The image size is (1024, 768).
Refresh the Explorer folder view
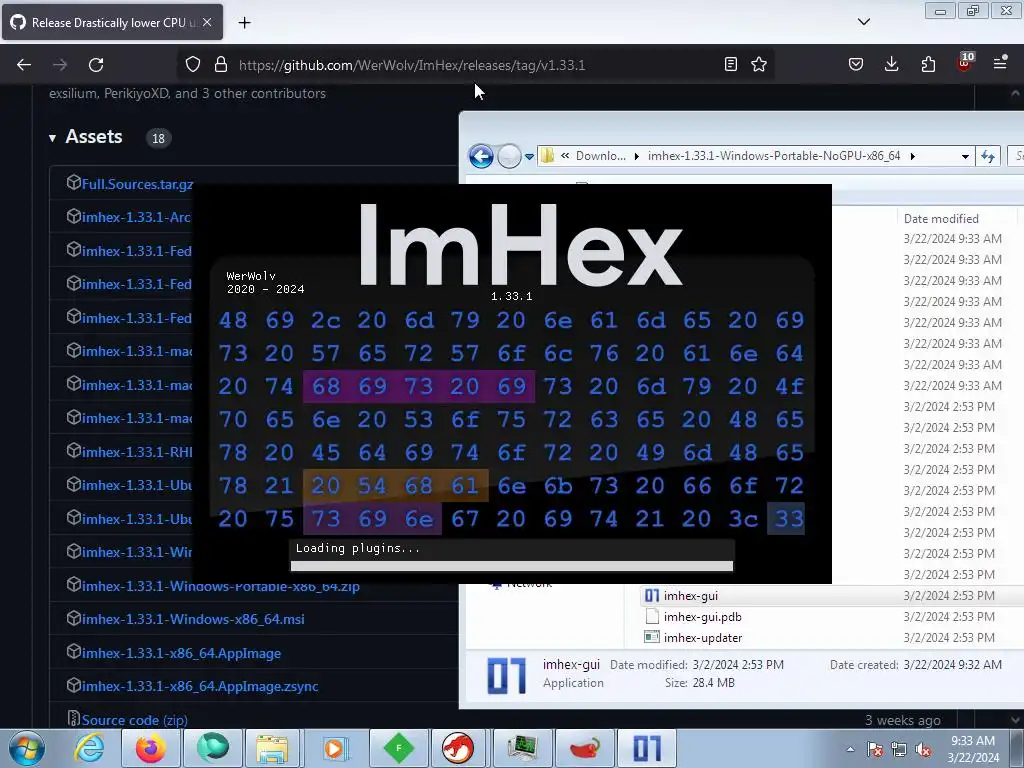pyautogui.click(x=987, y=156)
